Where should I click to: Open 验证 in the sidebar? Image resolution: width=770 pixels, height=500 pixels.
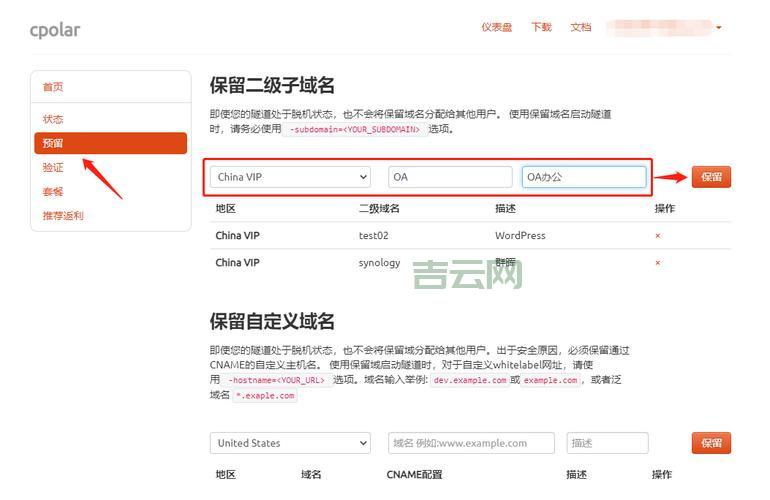(x=53, y=167)
